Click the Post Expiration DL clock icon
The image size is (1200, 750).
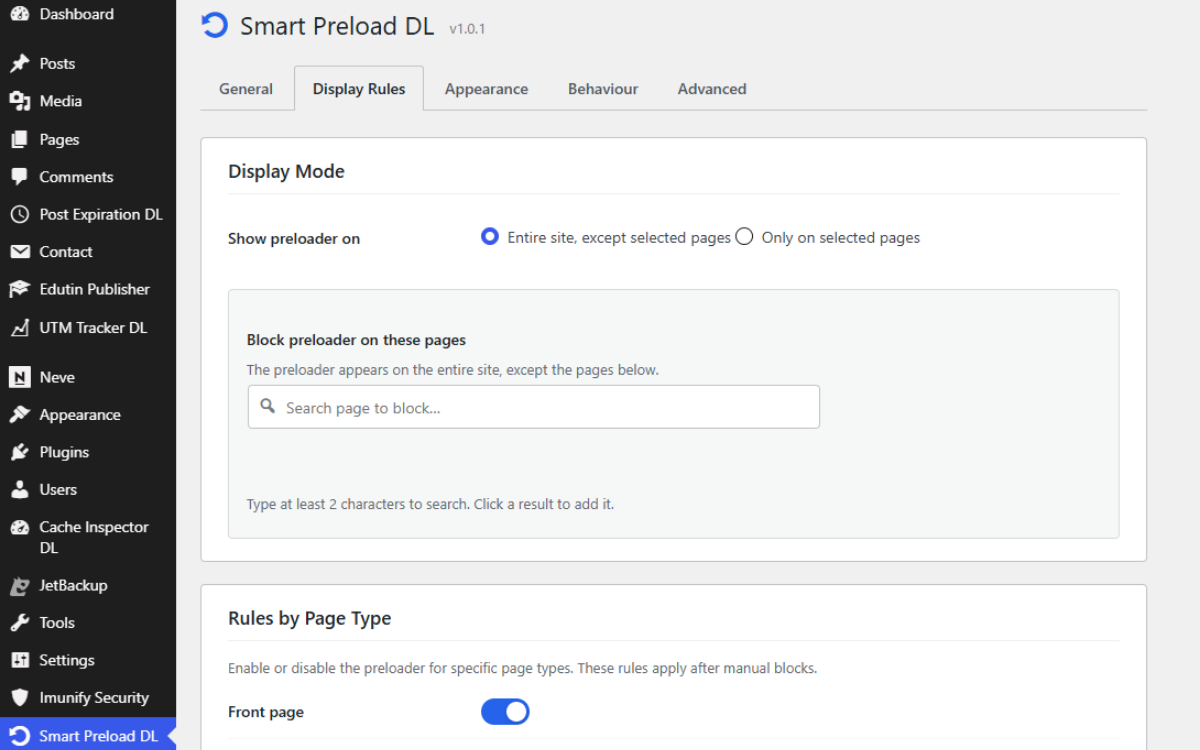19,214
